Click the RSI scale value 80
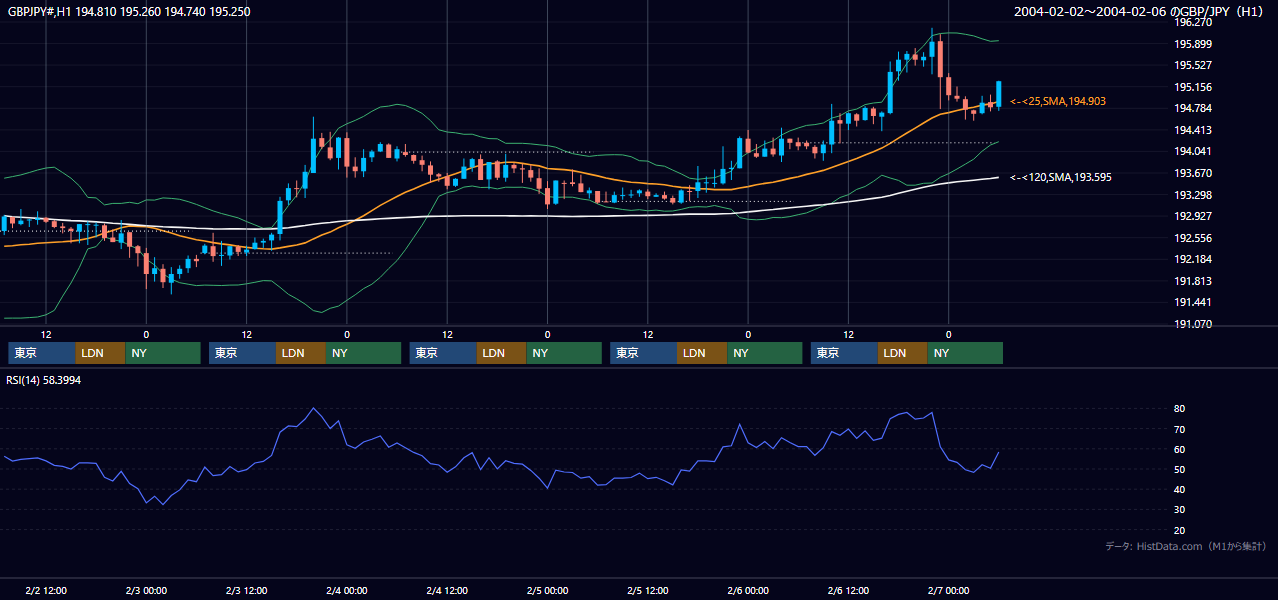This screenshot has width=1278, height=600. tap(1180, 409)
